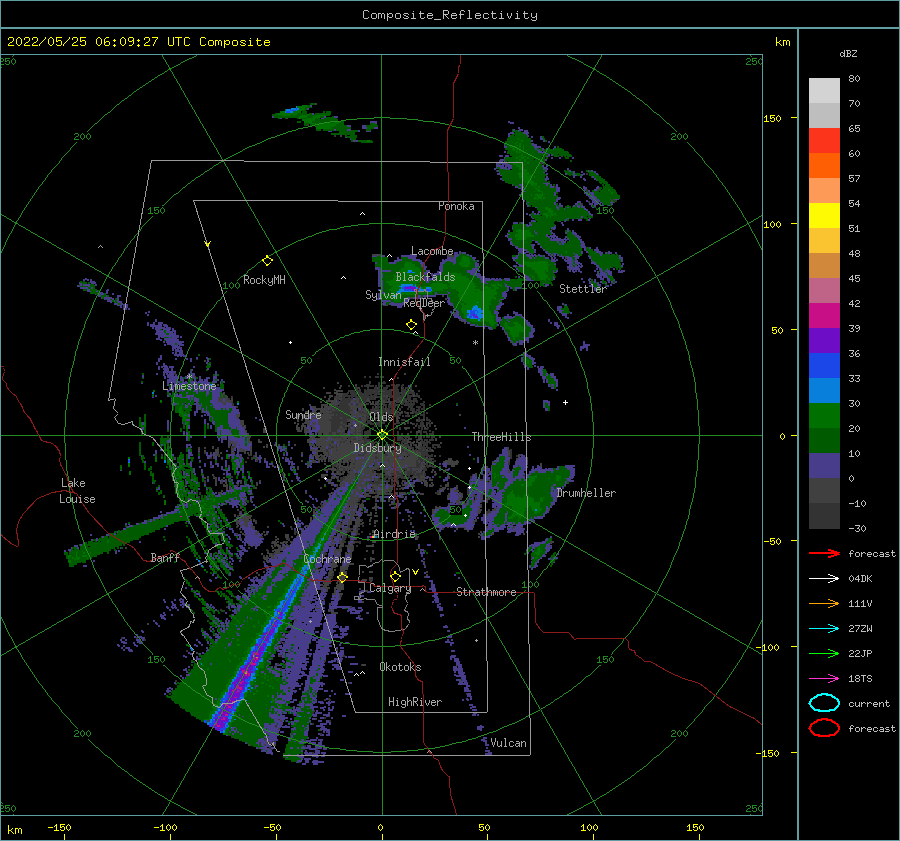Click the 80 dBZ light grey swatch

[x=824, y=90]
